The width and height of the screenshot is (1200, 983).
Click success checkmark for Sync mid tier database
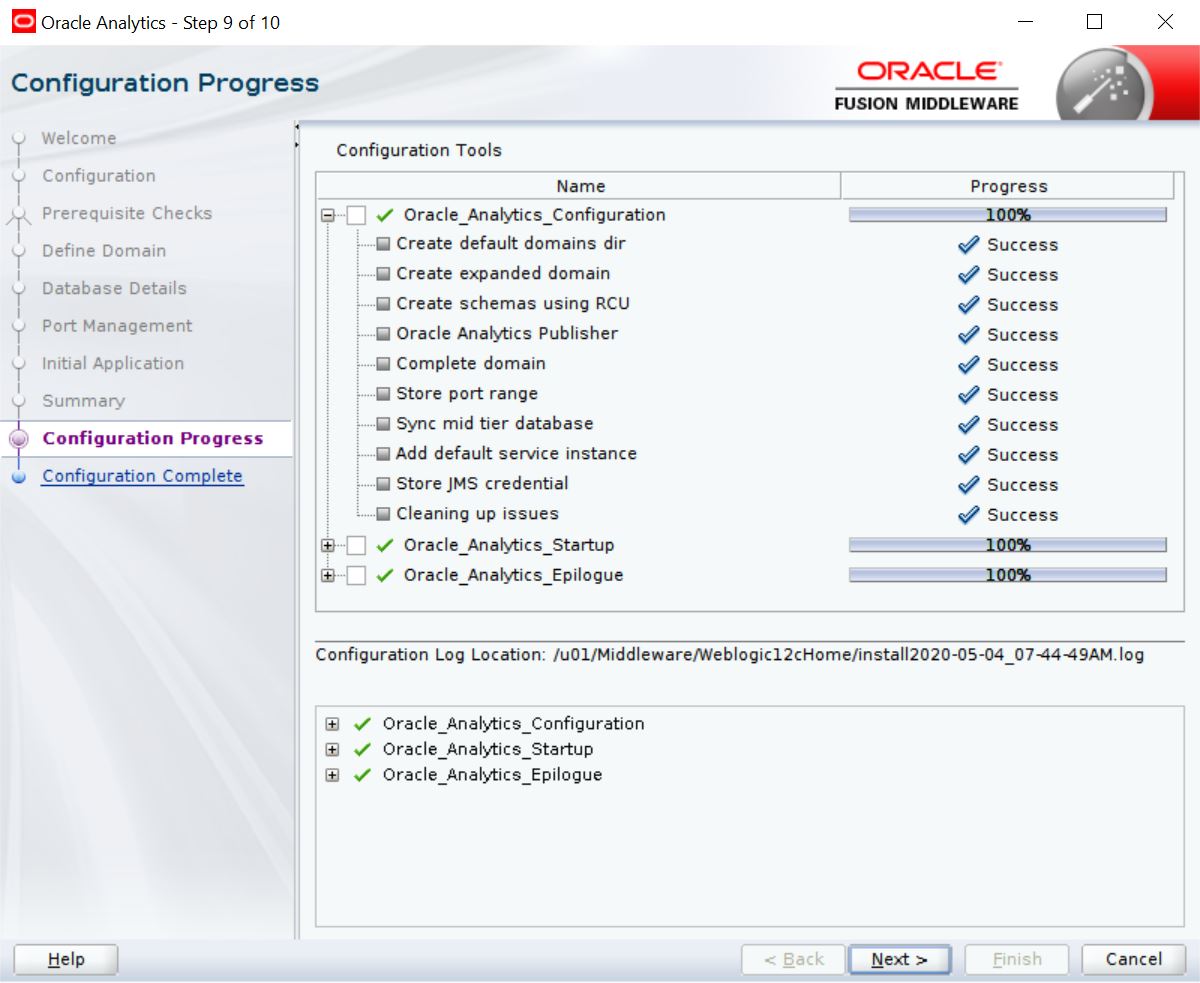[x=968, y=425]
